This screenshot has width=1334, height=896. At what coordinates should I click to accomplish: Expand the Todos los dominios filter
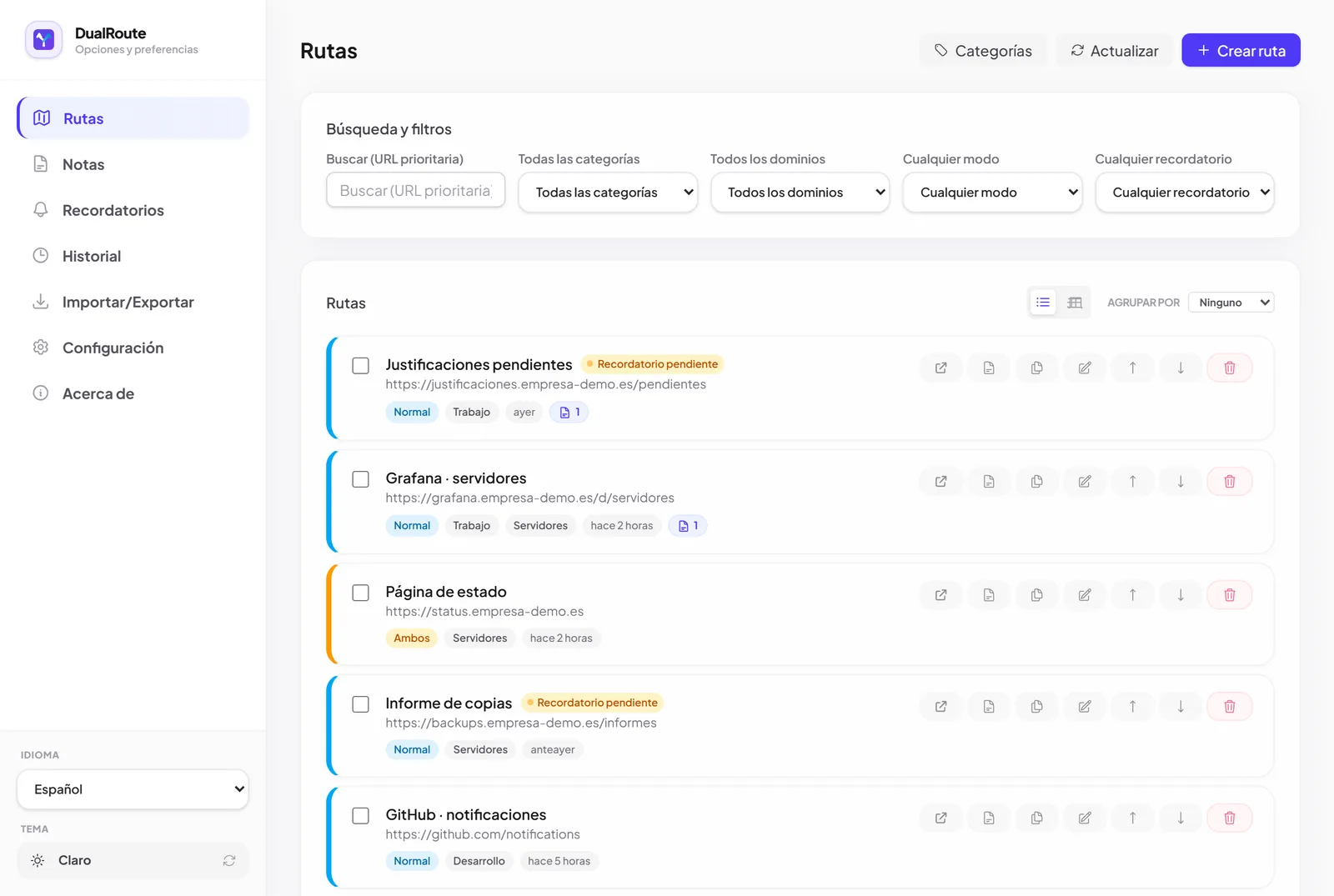[800, 193]
